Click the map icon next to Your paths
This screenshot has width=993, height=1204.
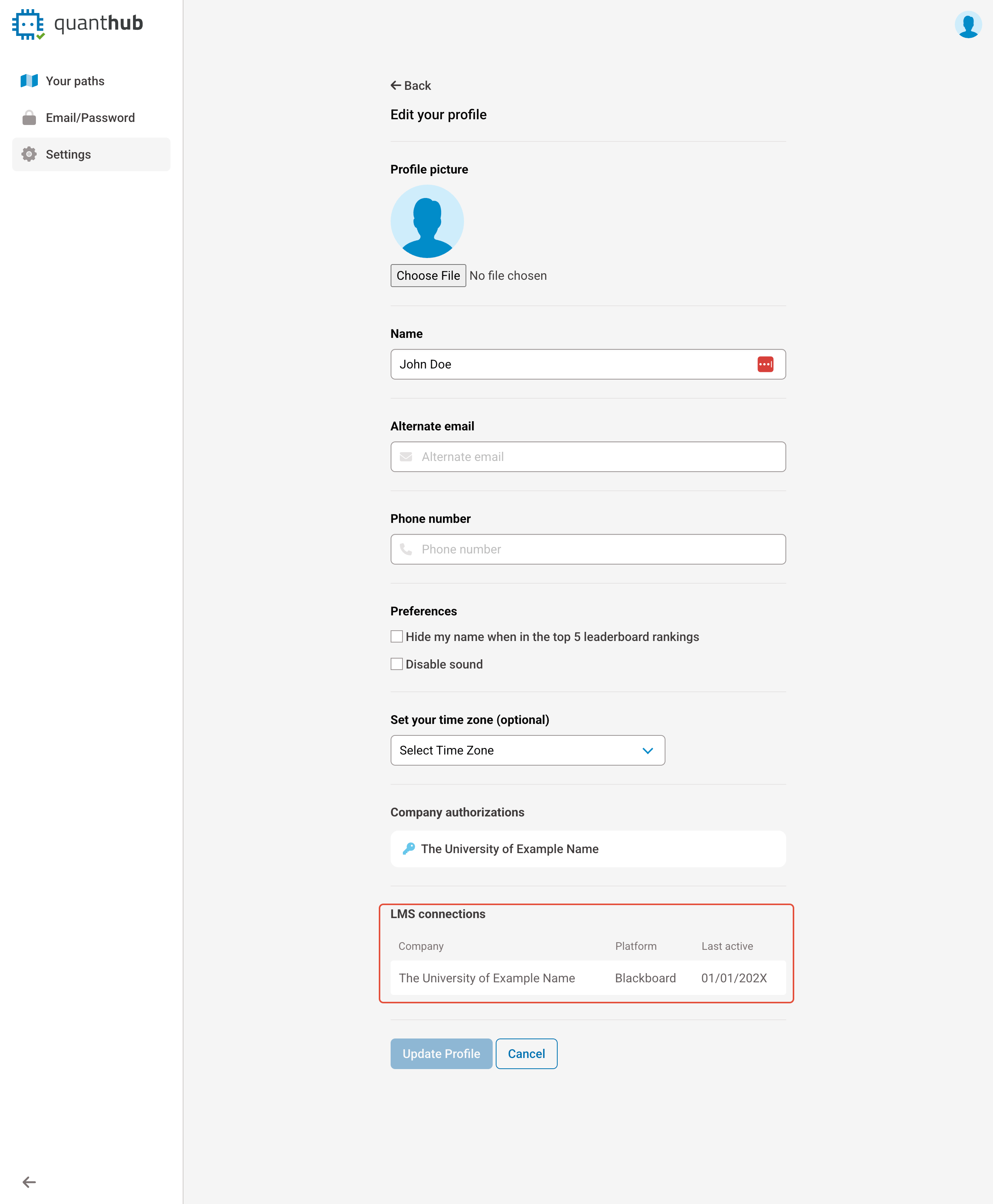pyautogui.click(x=29, y=81)
